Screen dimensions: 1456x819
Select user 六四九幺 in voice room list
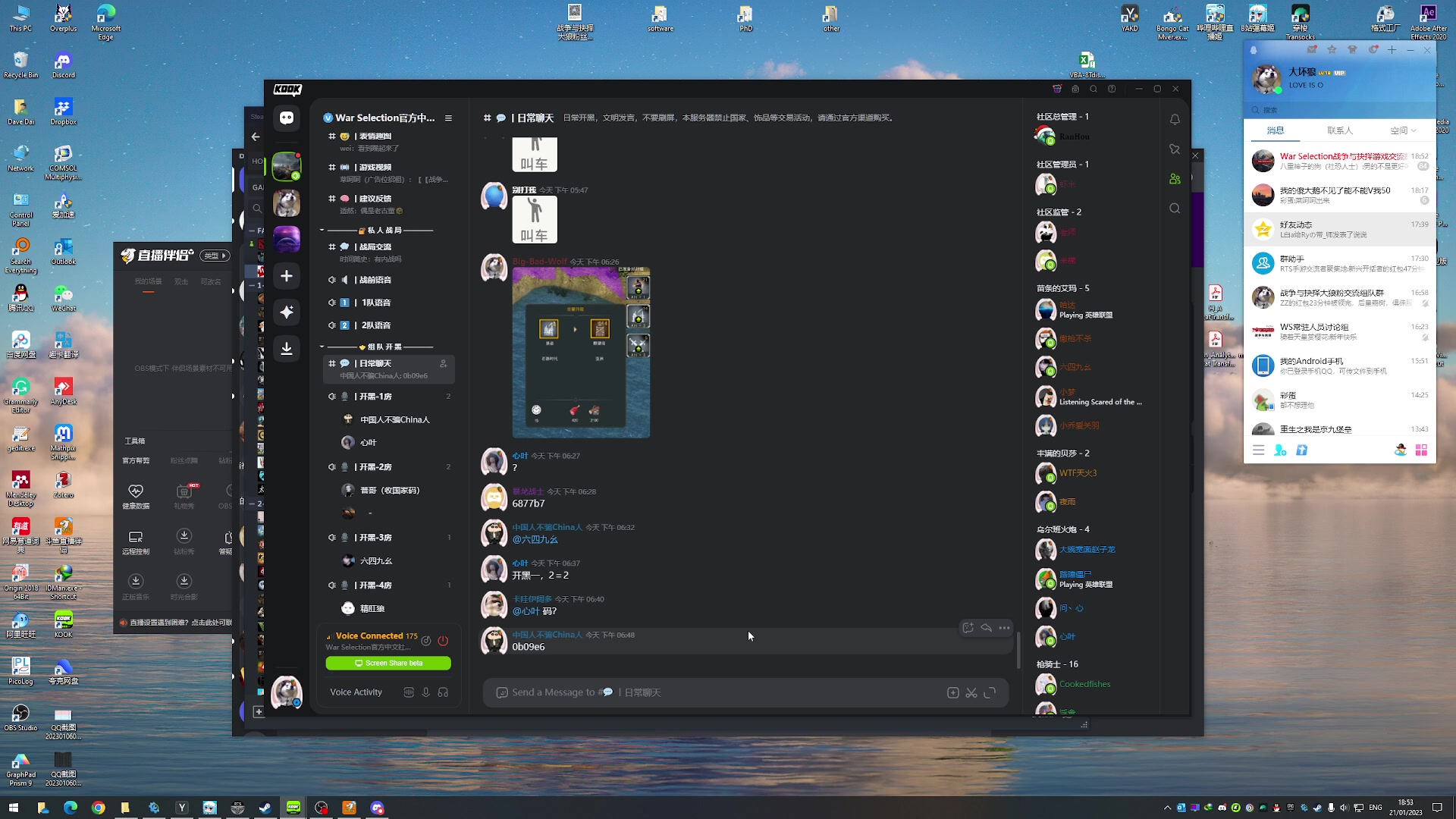377,561
